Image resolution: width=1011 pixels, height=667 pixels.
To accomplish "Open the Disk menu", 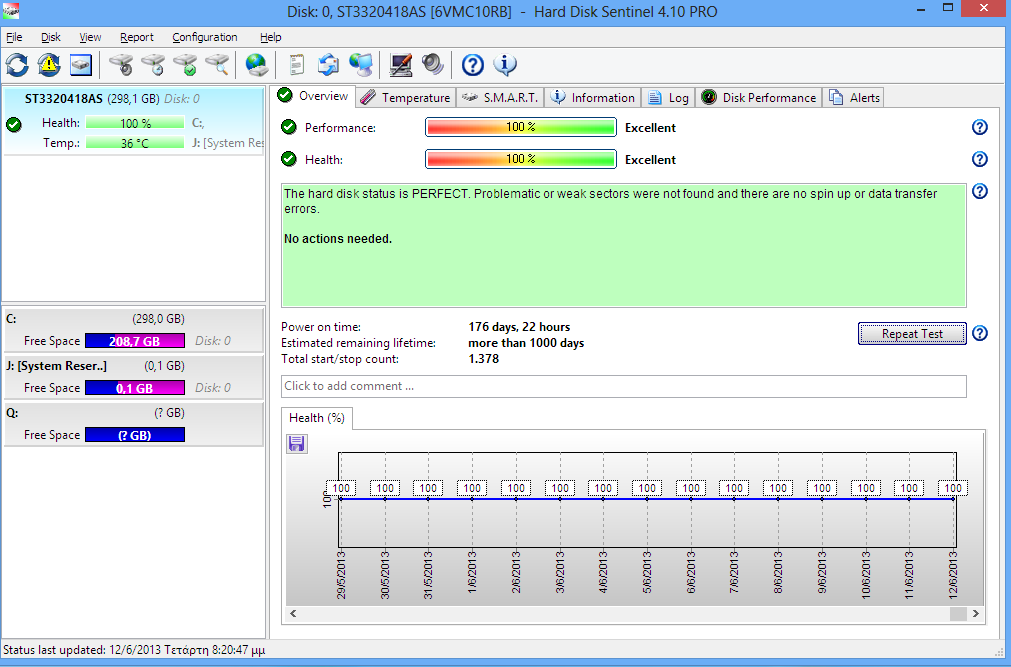I will pyautogui.click(x=51, y=37).
